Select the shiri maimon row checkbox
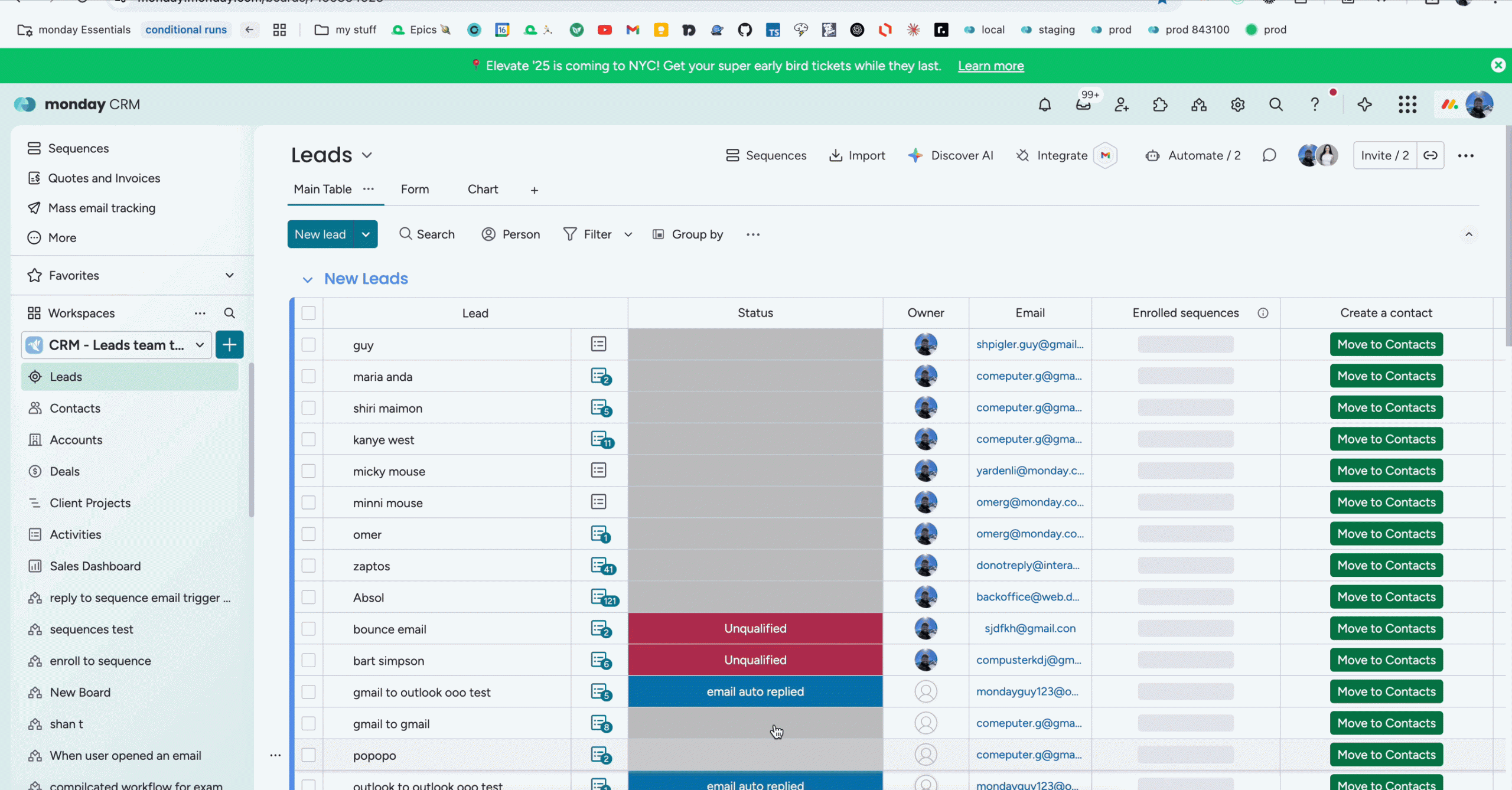Image resolution: width=1512 pixels, height=790 pixels. (x=308, y=408)
